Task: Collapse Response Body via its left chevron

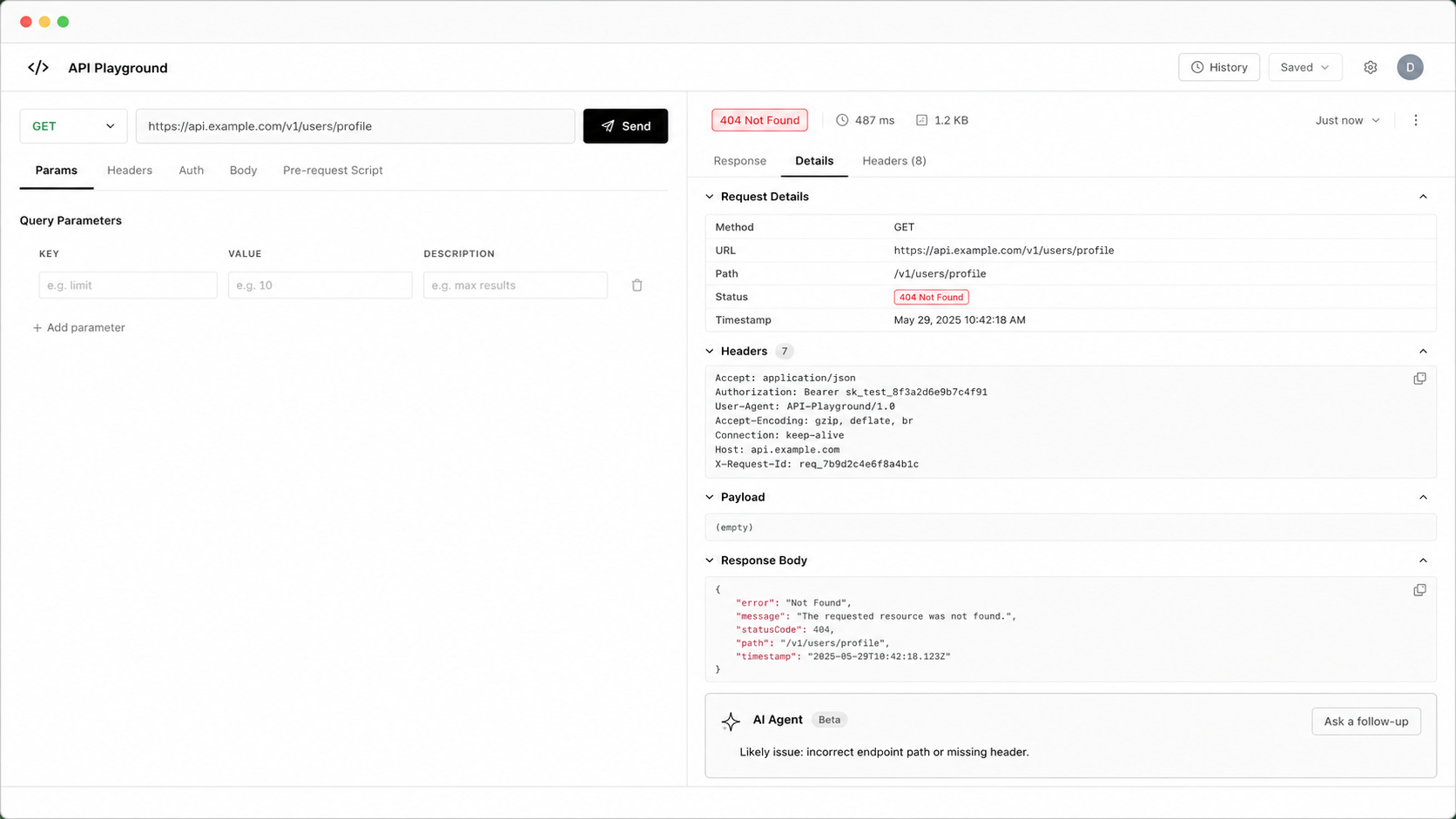Action: (710, 561)
